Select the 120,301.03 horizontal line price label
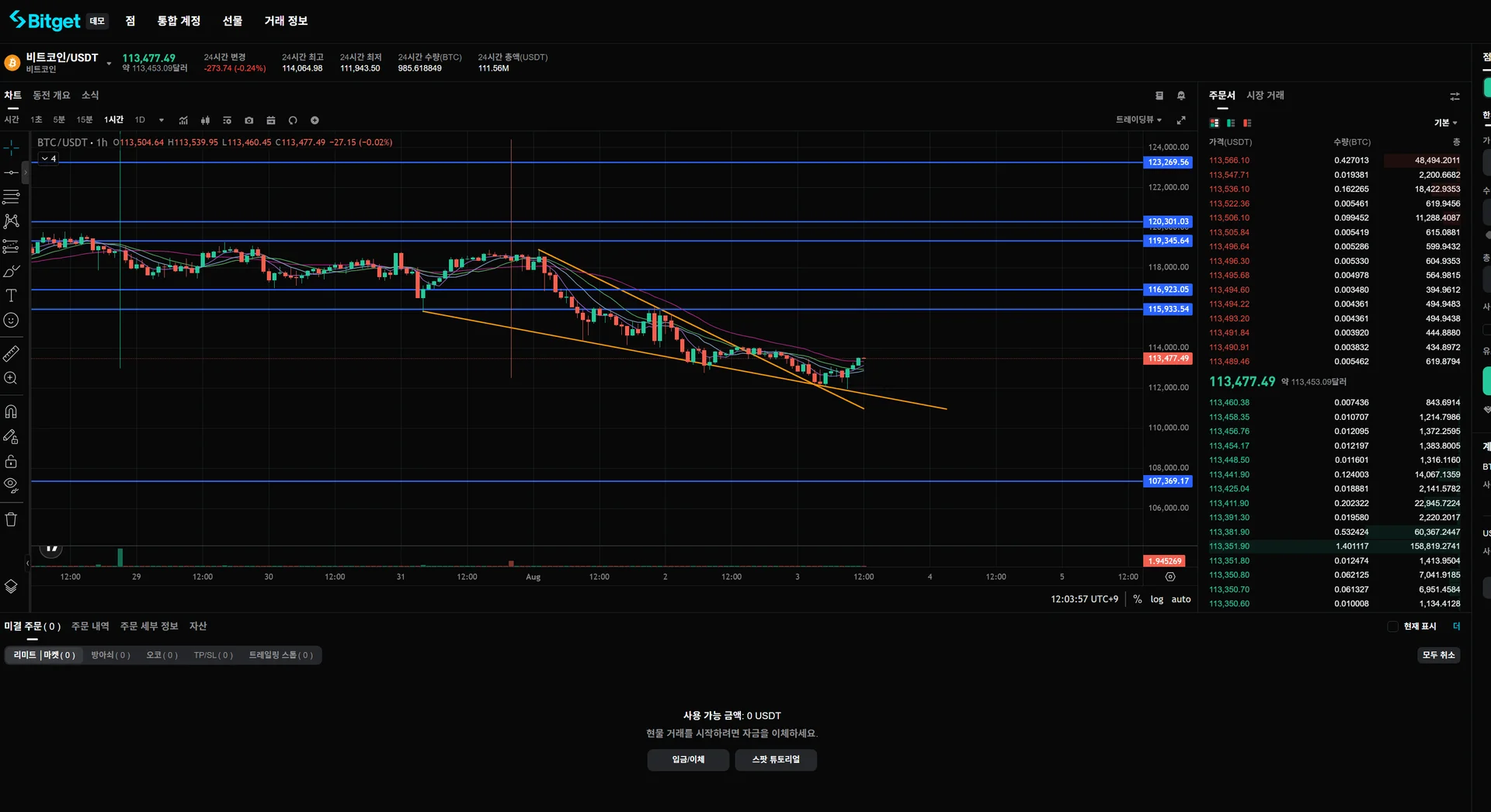 (1168, 222)
